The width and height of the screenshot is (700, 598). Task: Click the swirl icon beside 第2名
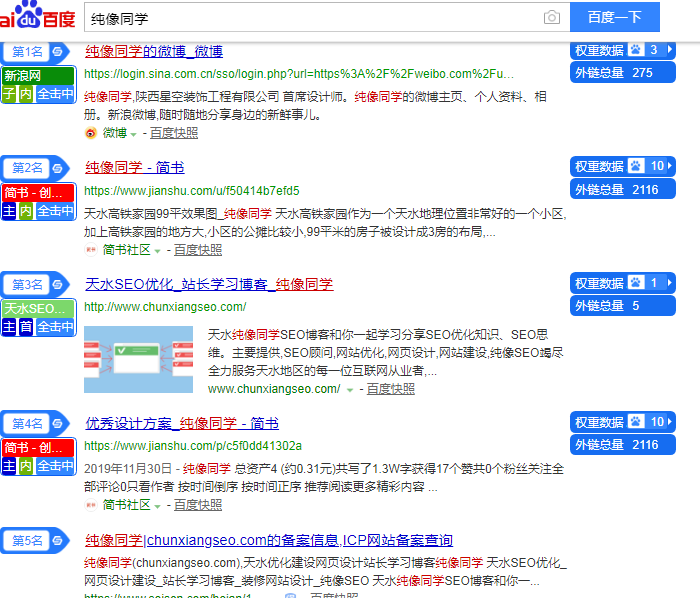[58, 168]
